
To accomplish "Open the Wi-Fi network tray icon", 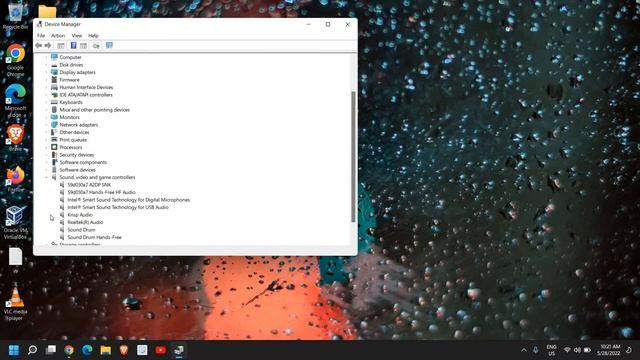I will [567, 350].
